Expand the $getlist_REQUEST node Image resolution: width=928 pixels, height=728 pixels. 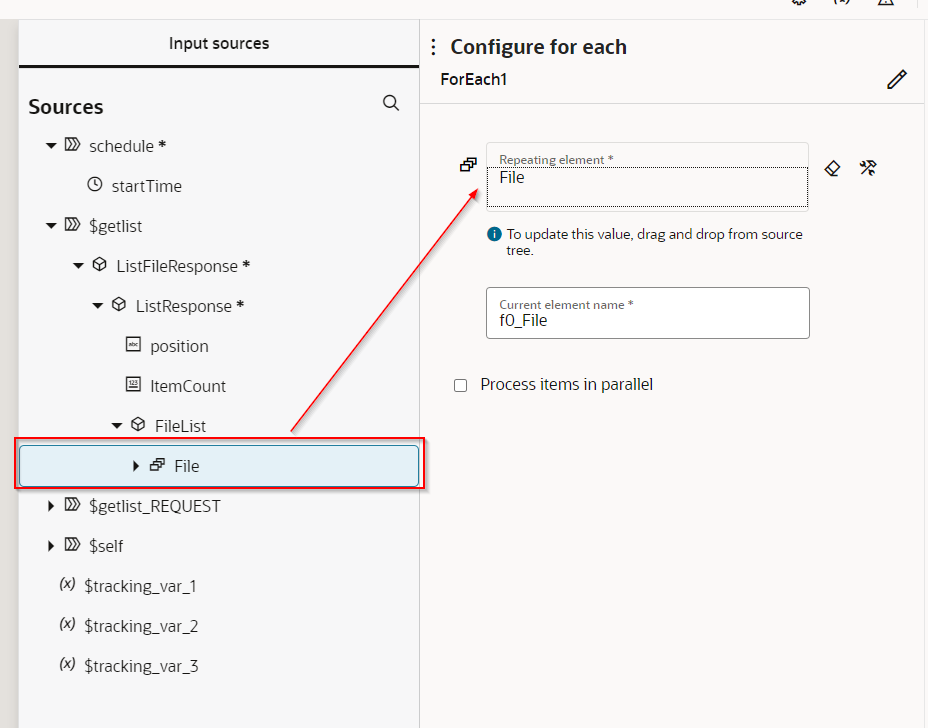pyautogui.click(x=51, y=505)
